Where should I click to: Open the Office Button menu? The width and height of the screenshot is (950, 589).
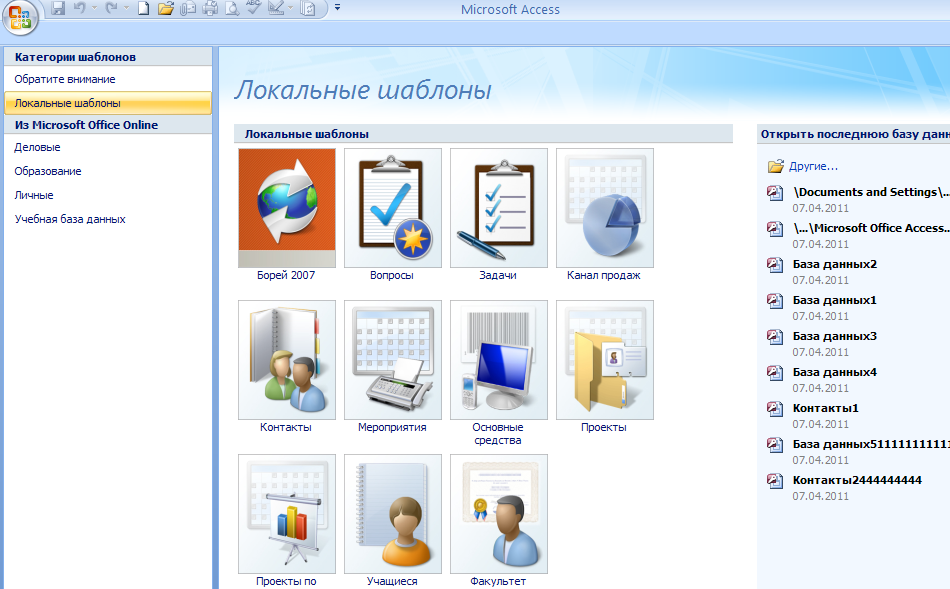pos(20,17)
